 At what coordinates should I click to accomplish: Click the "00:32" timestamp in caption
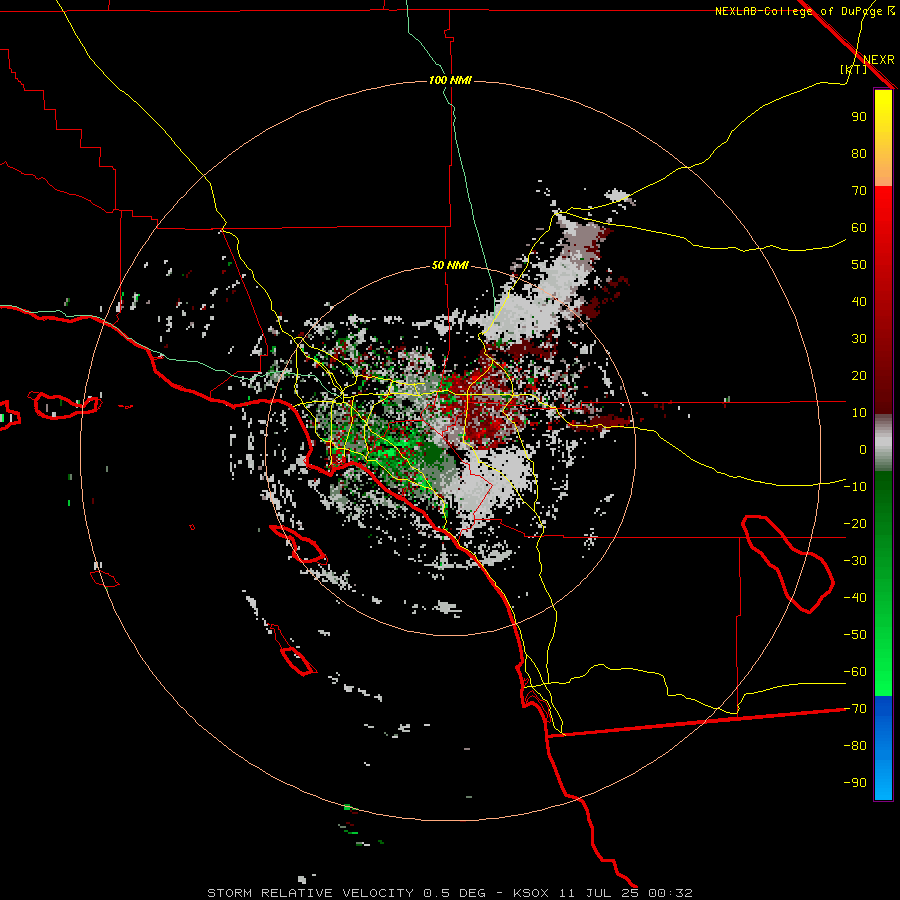[x=670, y=893]
